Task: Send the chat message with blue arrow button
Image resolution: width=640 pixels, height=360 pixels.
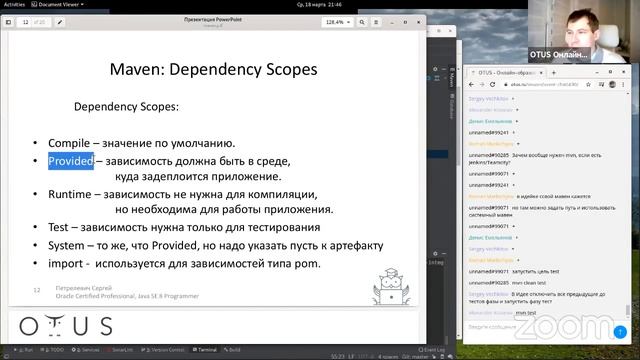Action: [x=620, y=332]
